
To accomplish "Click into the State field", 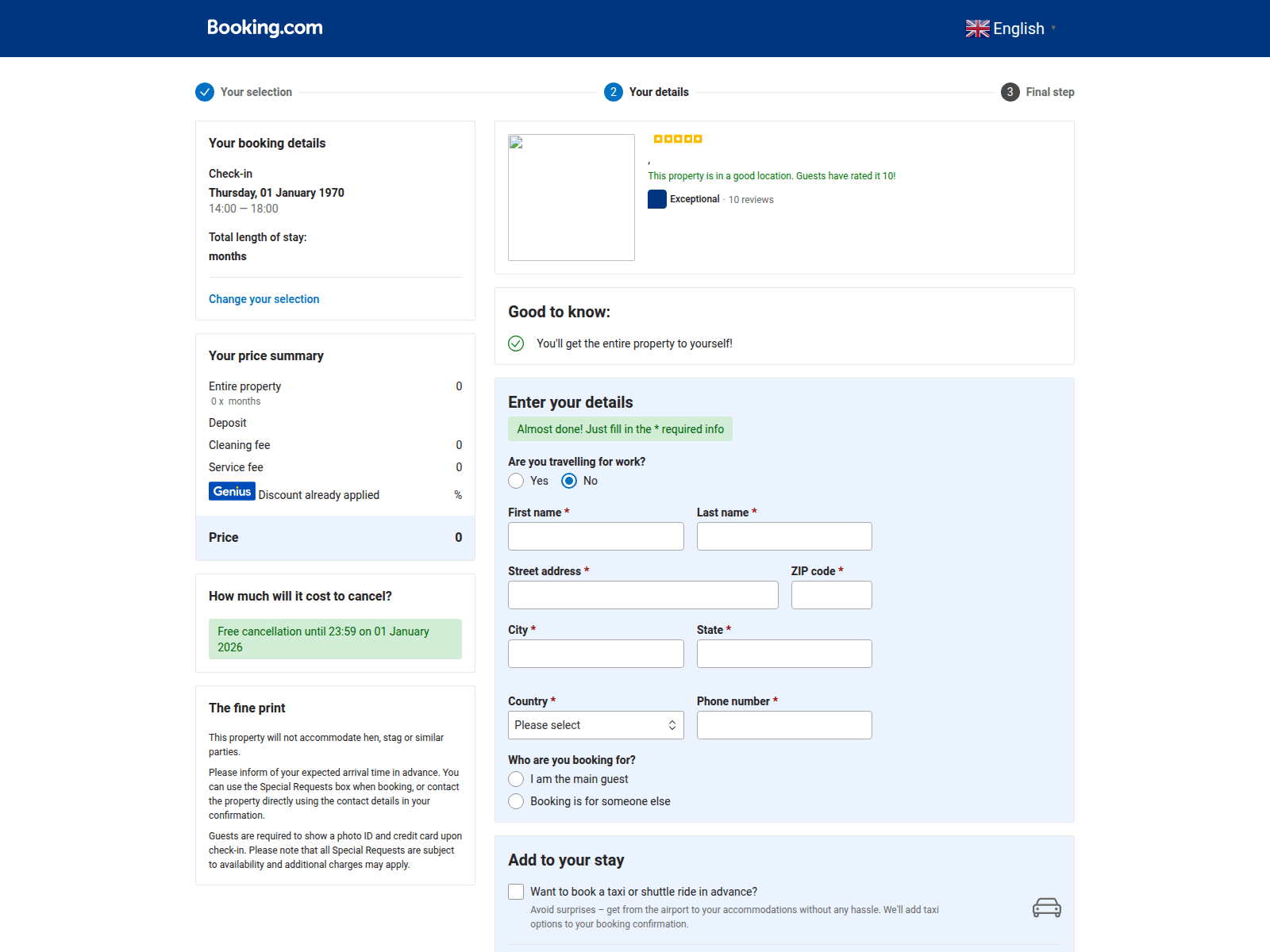I will [784, 654].
